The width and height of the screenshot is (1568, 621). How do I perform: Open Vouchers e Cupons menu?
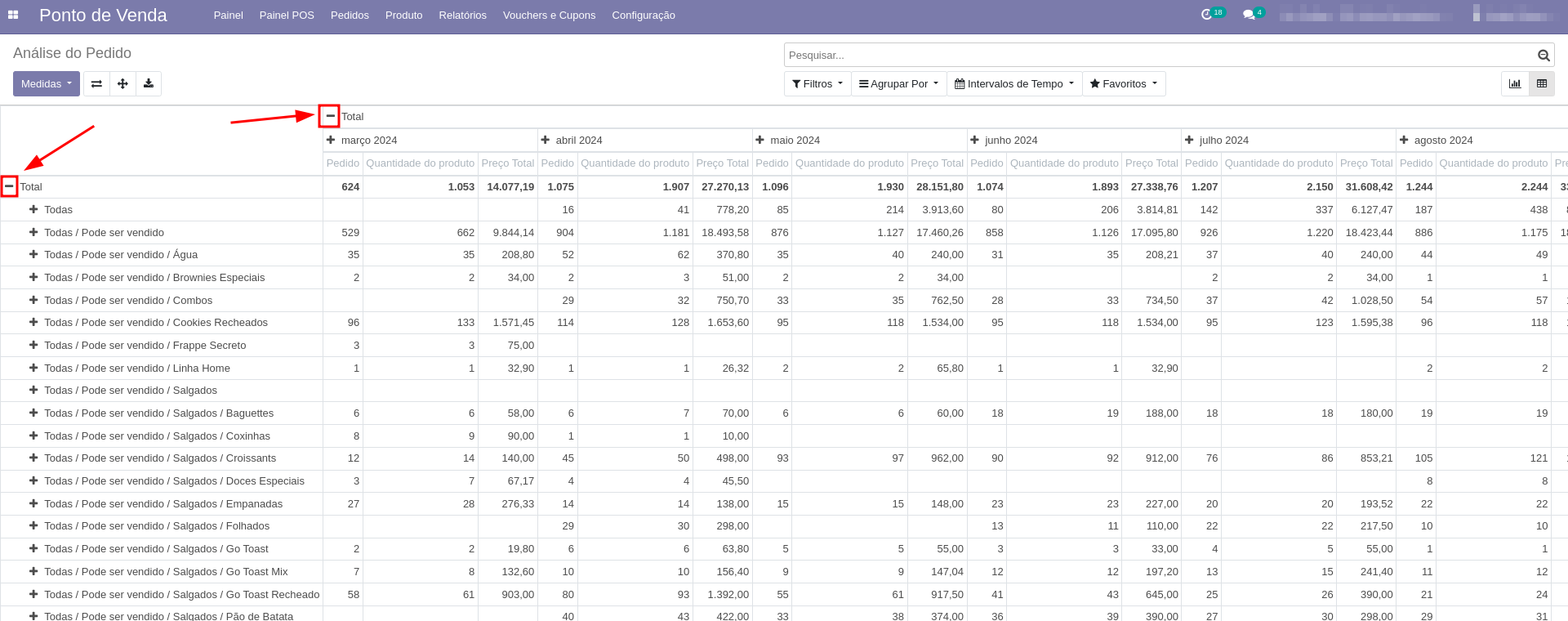[x=549, y=16]
